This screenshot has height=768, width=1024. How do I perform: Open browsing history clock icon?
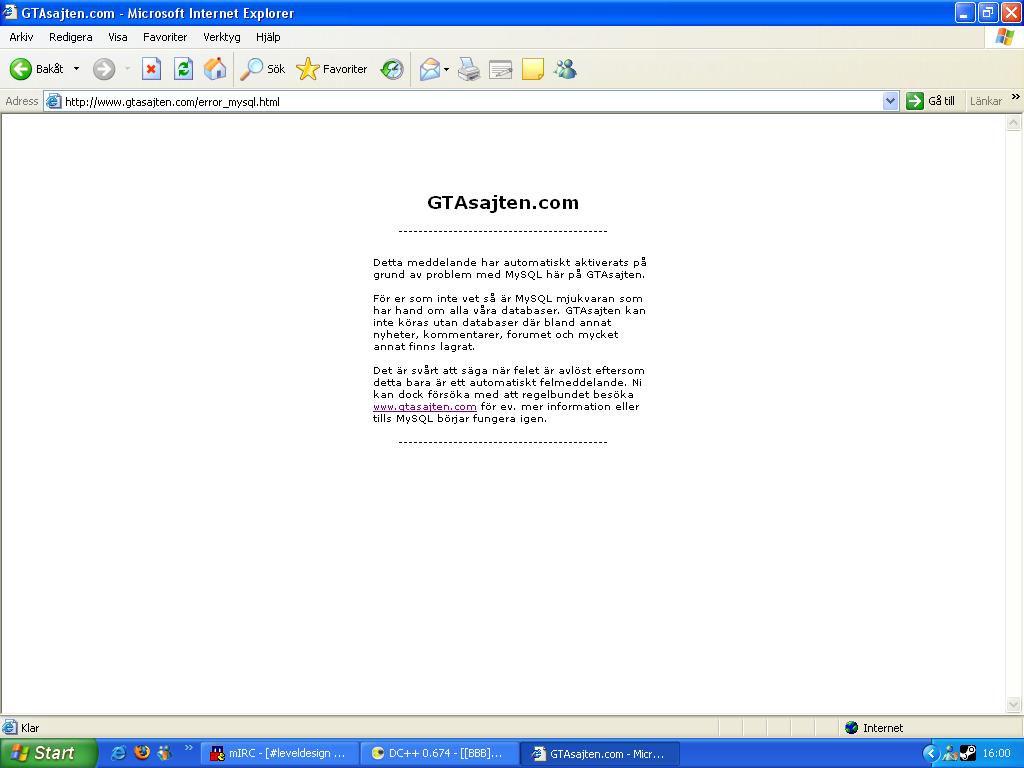(392, 69)
